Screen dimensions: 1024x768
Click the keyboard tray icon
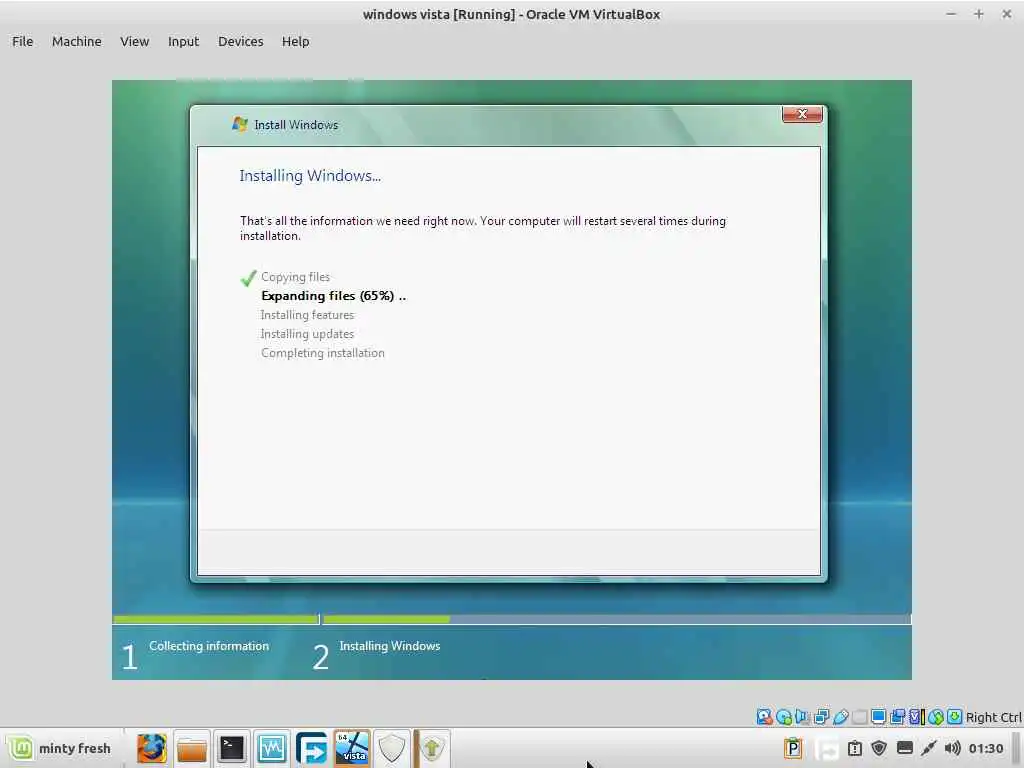click(x=904, y=748)
